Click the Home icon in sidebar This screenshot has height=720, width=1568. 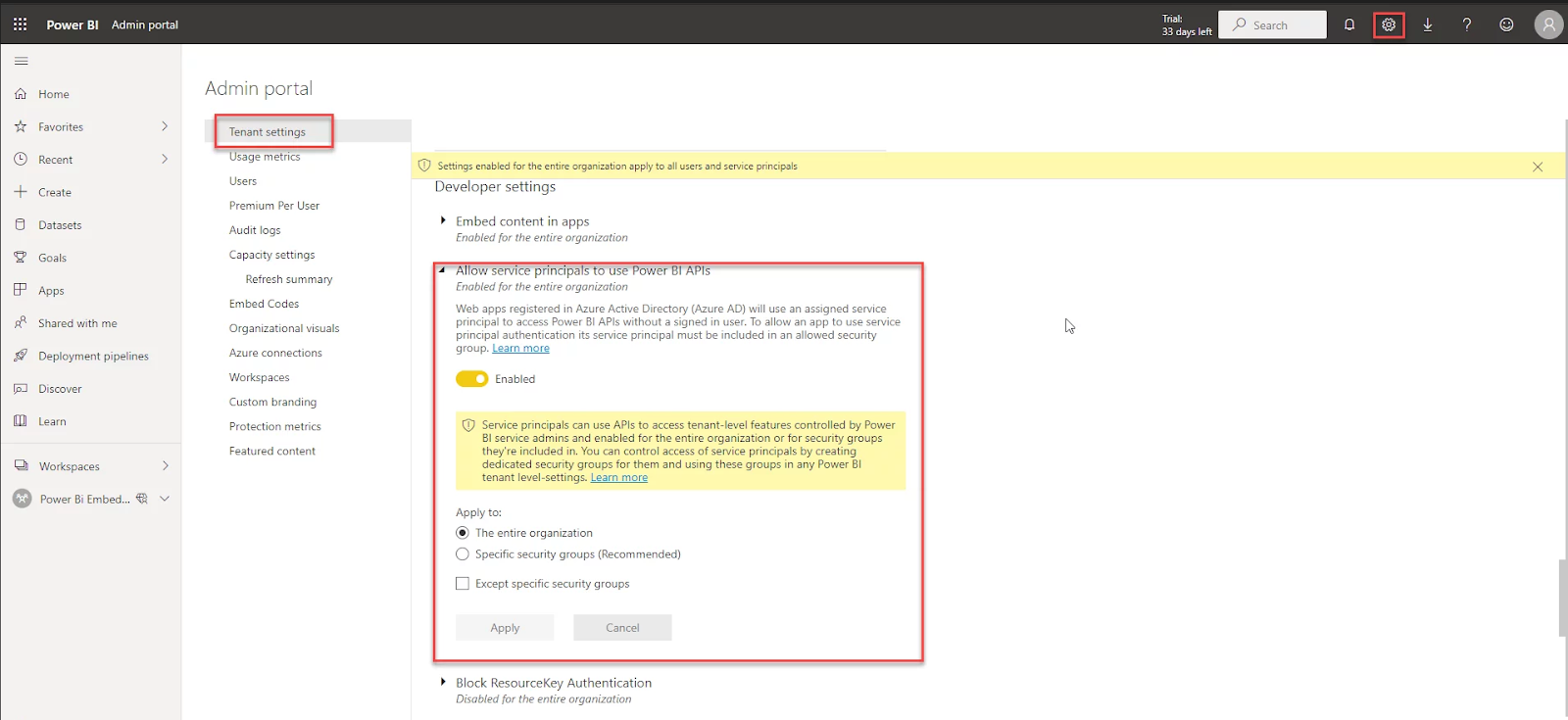coord(21,94)
